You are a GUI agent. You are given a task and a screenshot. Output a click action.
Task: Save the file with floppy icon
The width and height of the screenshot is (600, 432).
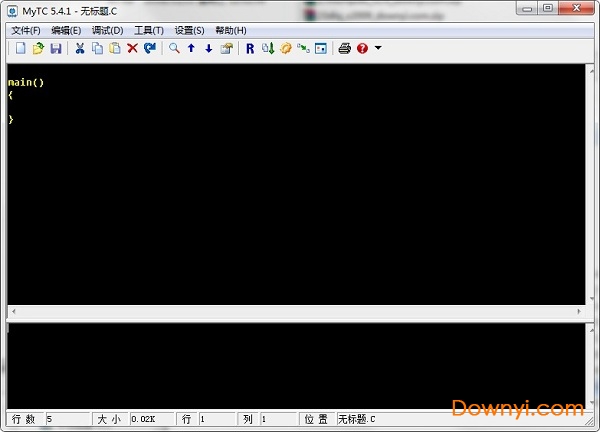tap(56, 48)
